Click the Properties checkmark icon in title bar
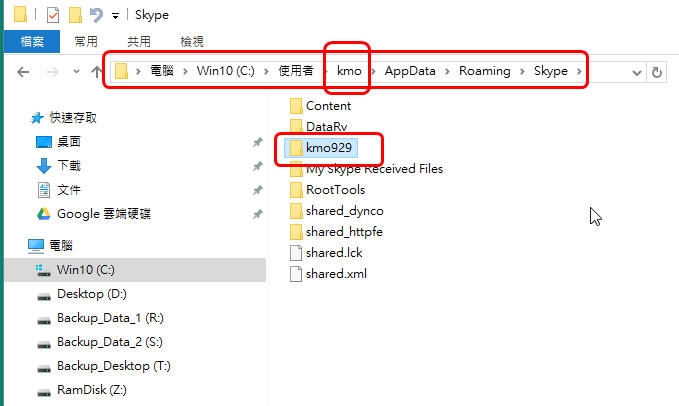This screenshot has width=679, height=406. pyautogui.click(x=53, y=15)
